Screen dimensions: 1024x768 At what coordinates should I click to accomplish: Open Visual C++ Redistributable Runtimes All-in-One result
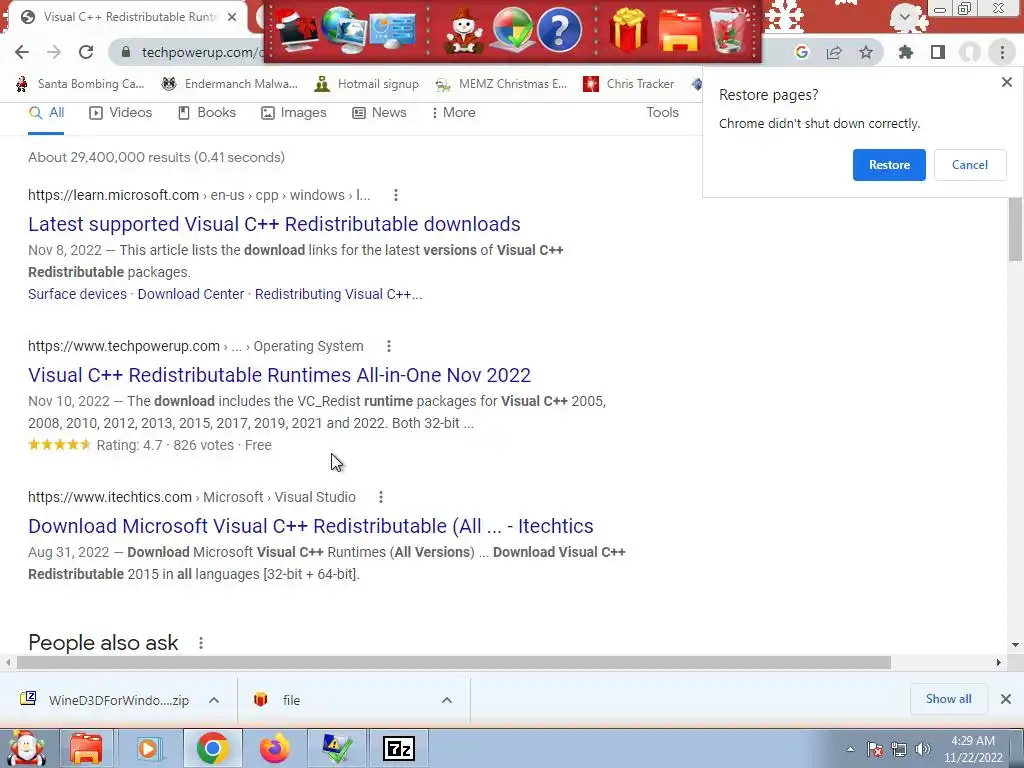click(x=280, y=375)
